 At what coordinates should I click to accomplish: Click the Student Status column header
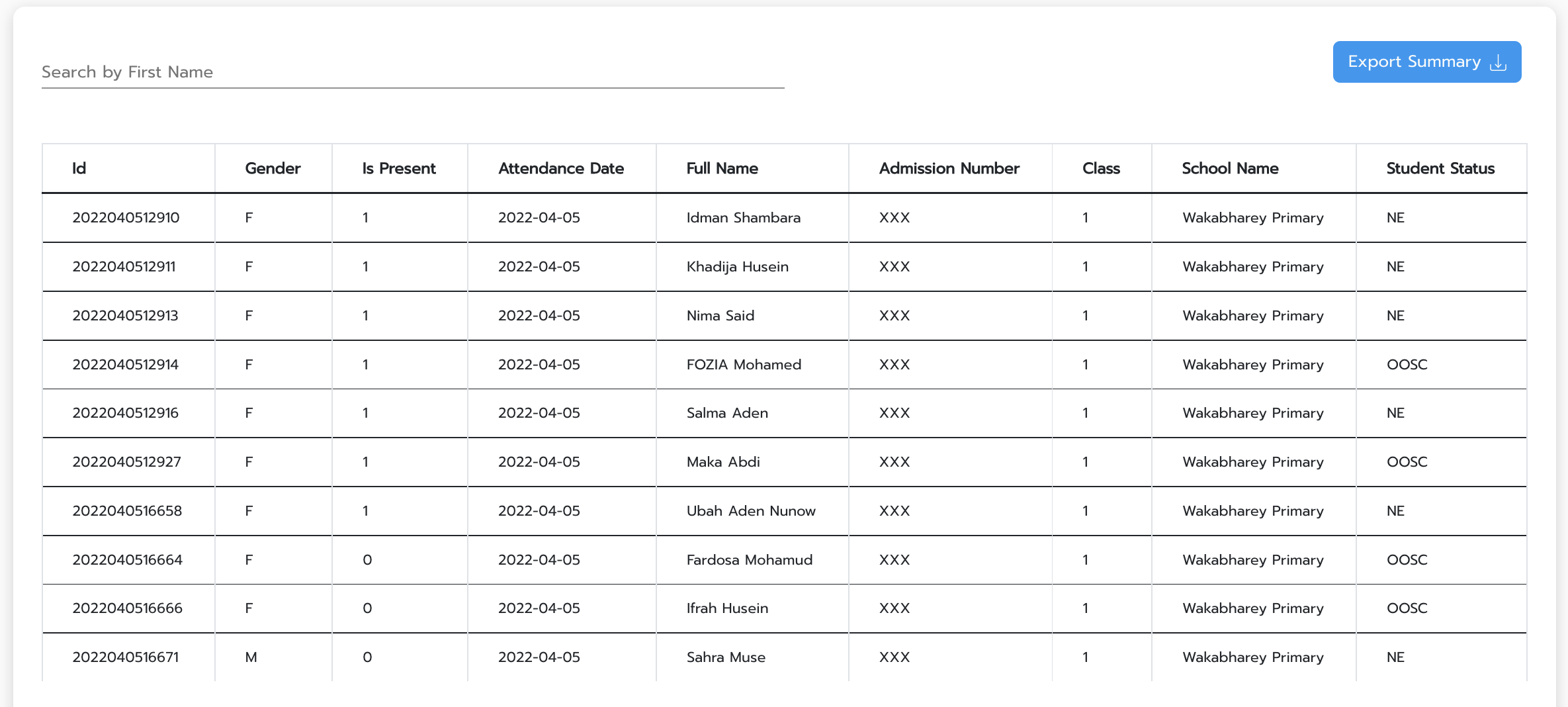pyautogui.click(x=1440, y=169)
